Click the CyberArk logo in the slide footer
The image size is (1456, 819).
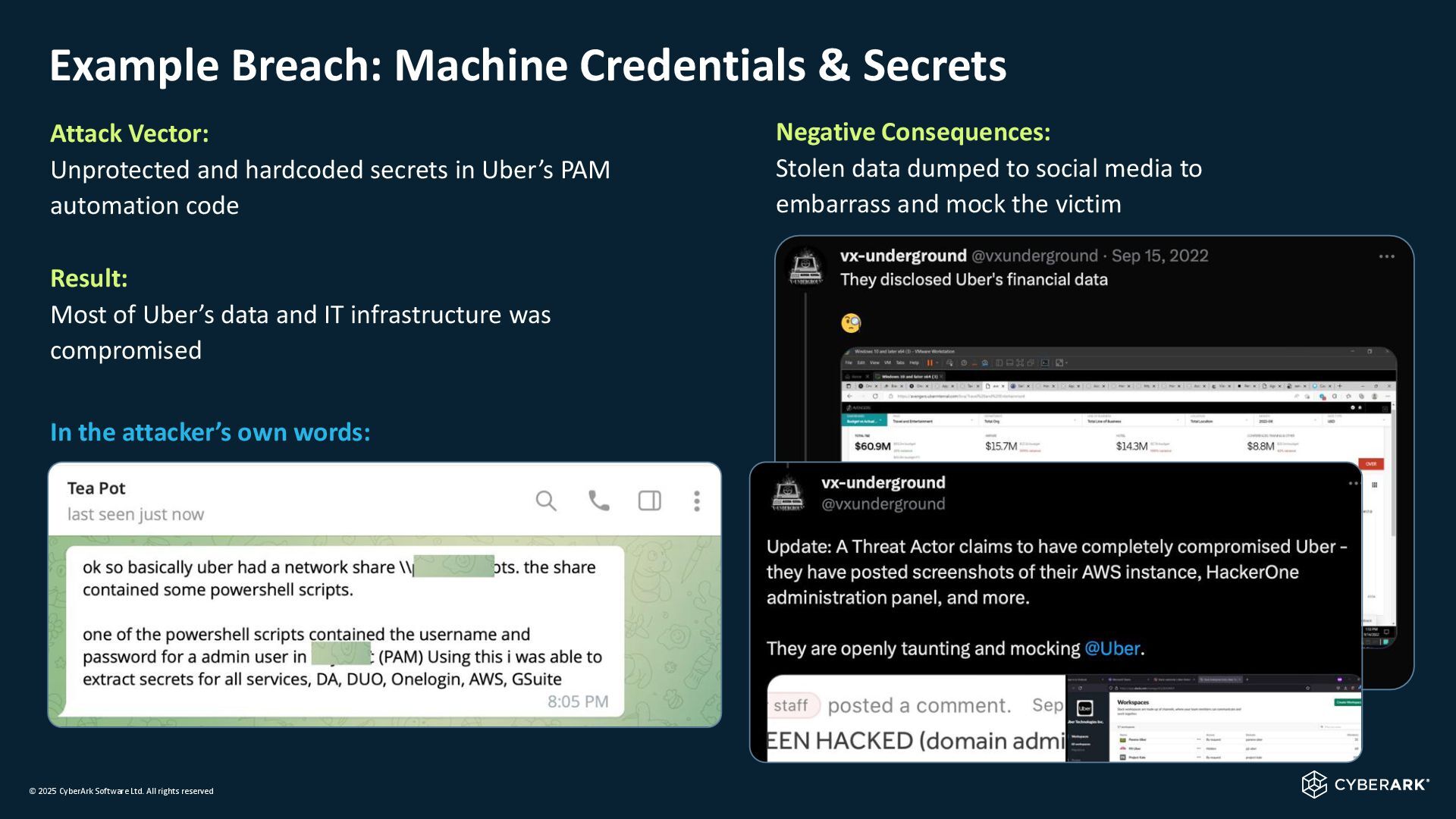click(1365, 784)
